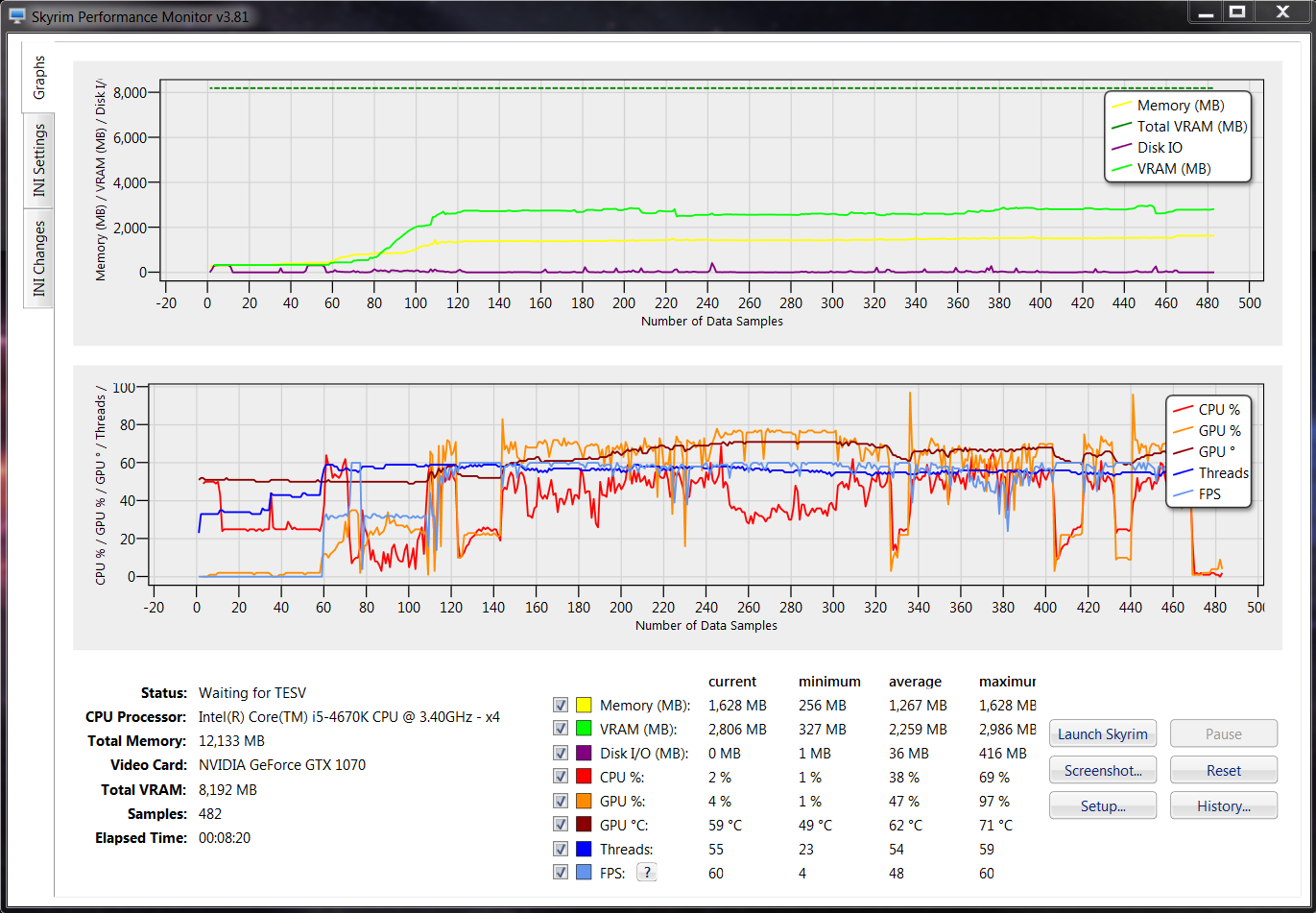The width and height of the screenshot is (1316, 913).
Task: Uncheck the VRAM (MB) checkbox
Action: click(x=561, y=730)
